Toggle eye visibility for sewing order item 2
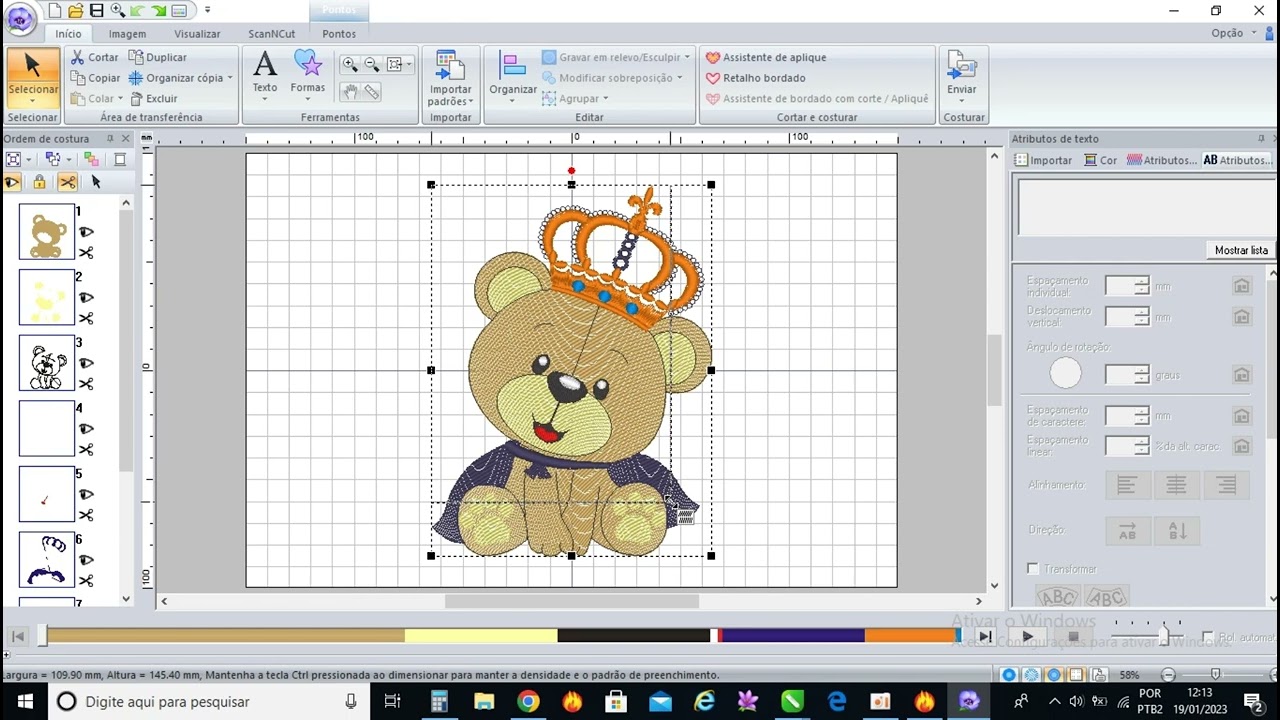Viewport: 1280px width, 720px height. point(86,298)
